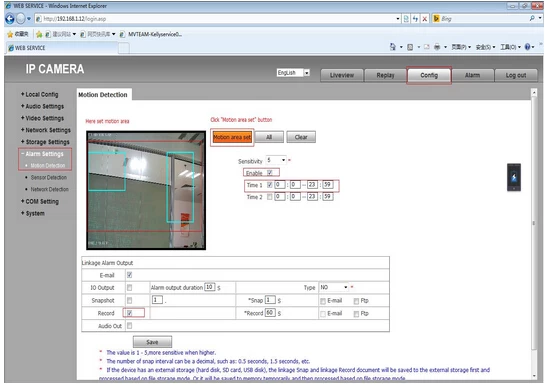
Task: Click the search magnifier icon in Bing box
Action: 532,18
